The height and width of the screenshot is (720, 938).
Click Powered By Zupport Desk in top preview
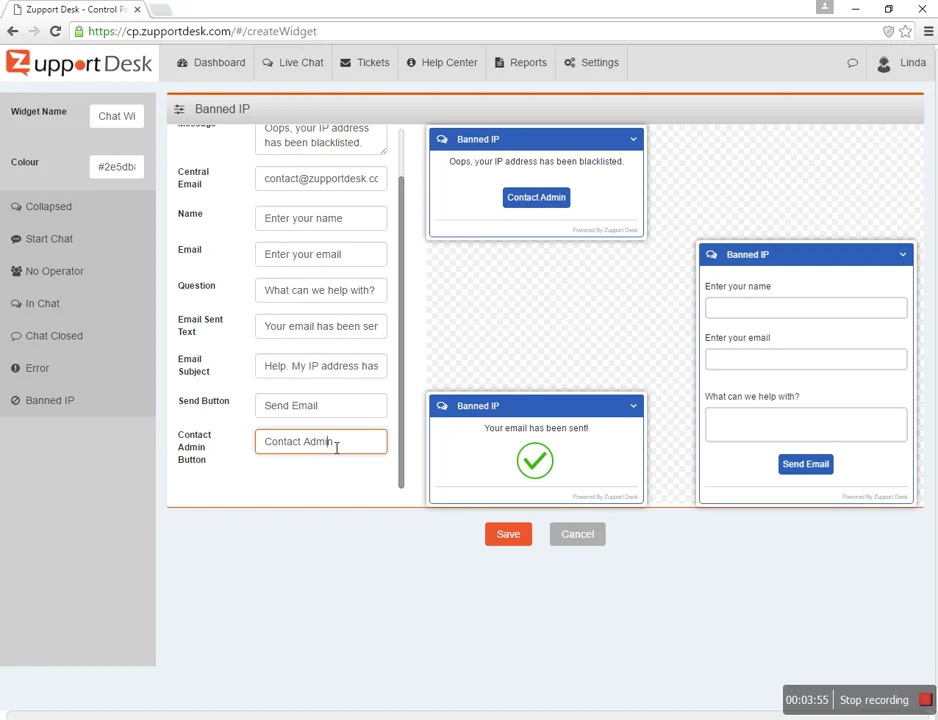click(605, 230)
